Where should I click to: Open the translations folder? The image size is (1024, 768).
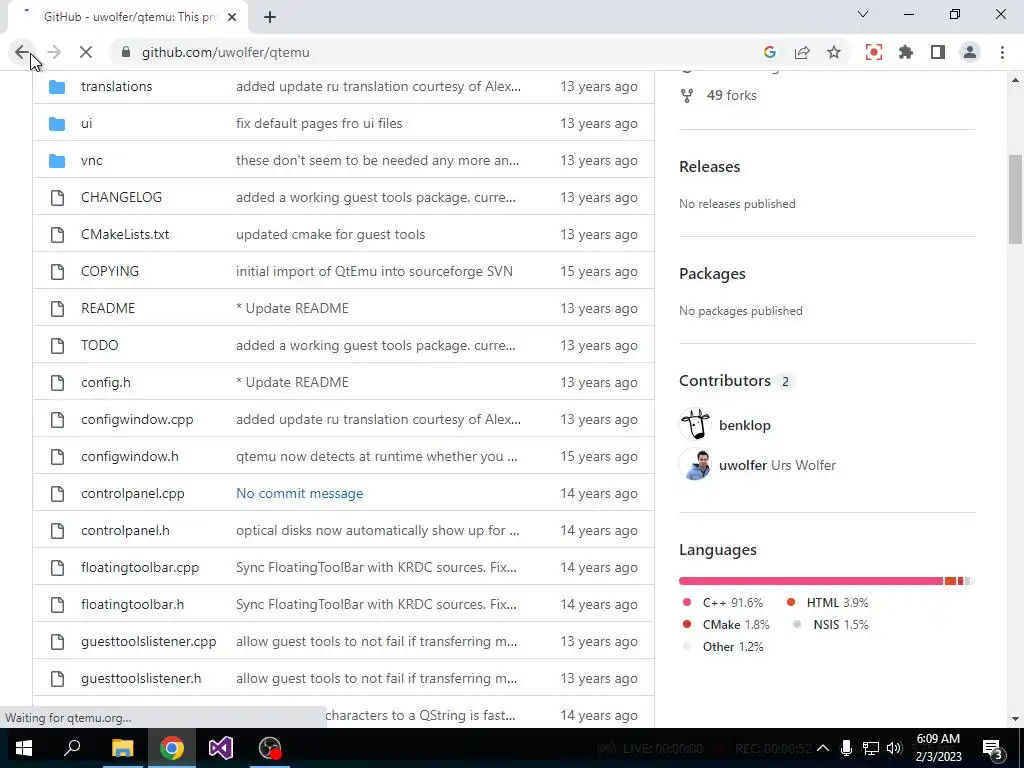116,86
